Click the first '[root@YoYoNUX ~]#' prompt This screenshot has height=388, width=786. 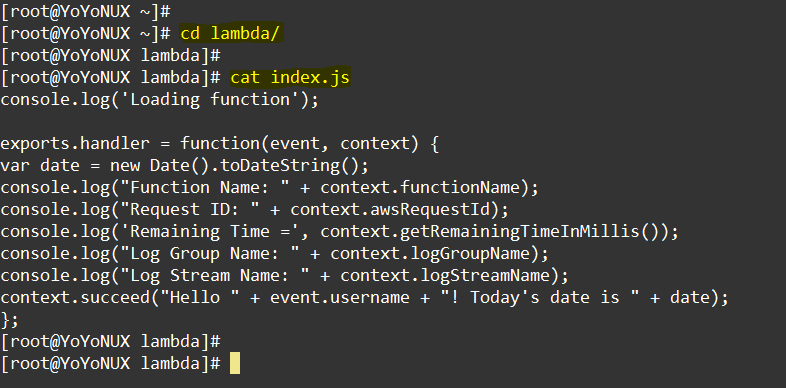pyautogui.click(x=86, y=11)
